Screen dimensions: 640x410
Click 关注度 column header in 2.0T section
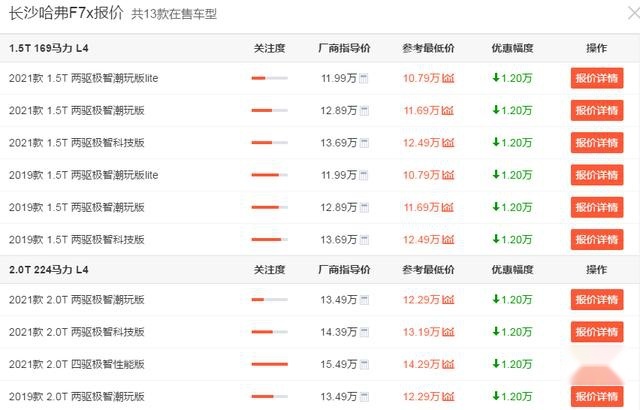coord(269,270)
